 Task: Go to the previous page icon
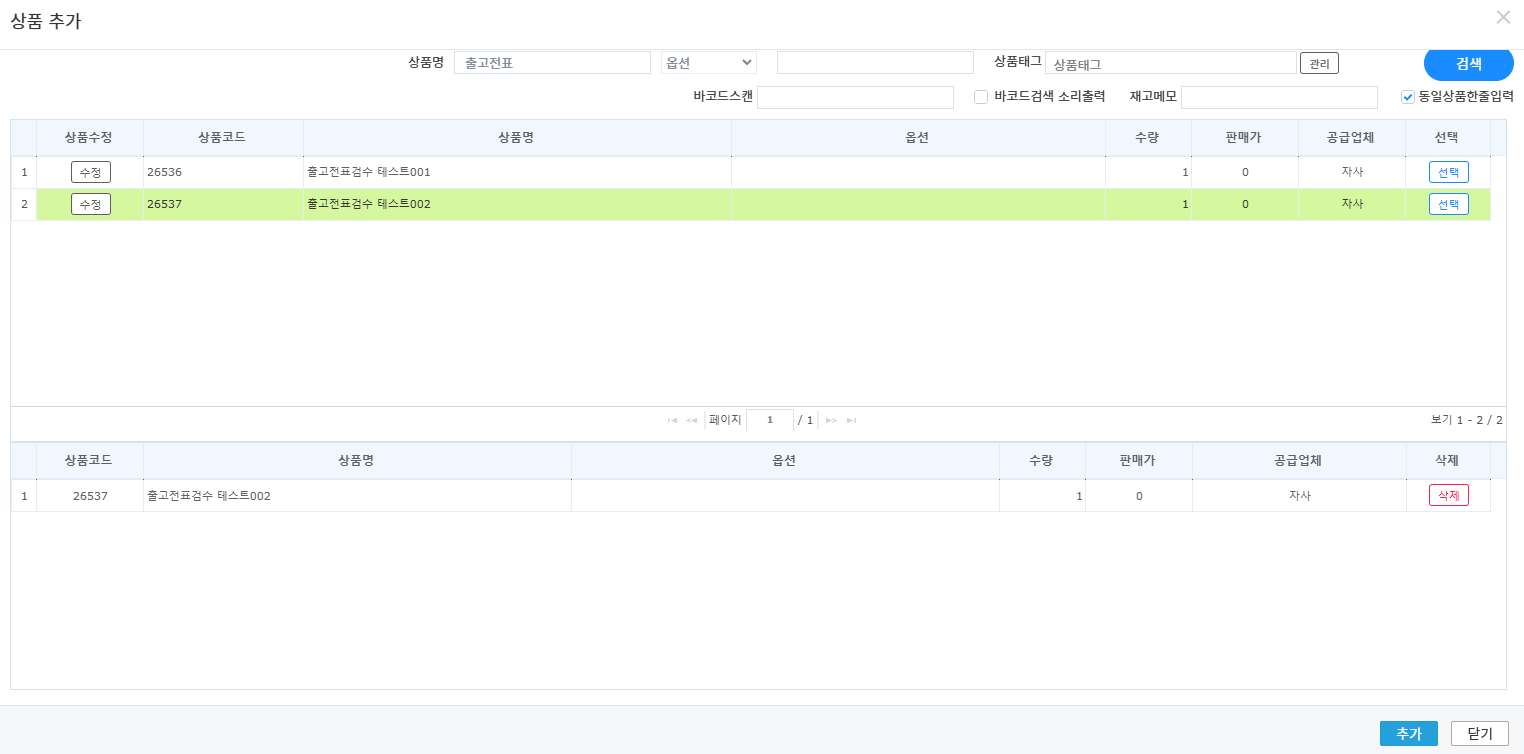[x=691, y=420]
